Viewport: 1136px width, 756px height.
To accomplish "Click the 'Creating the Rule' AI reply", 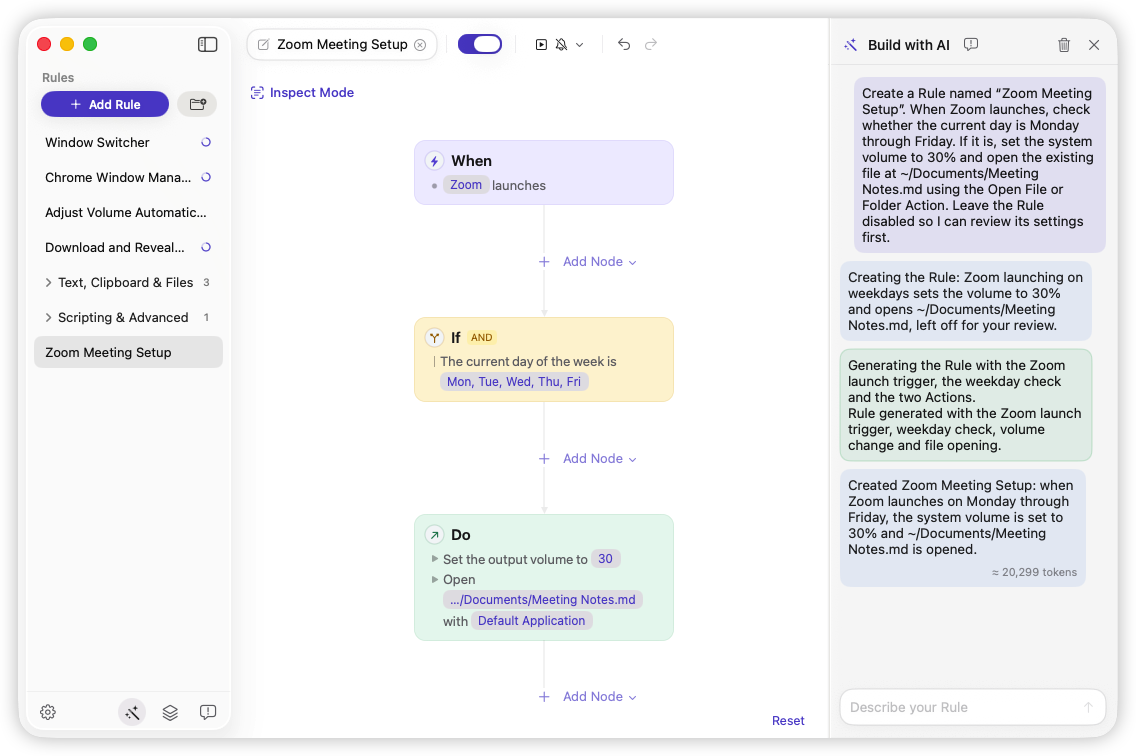I will (965, 302).
